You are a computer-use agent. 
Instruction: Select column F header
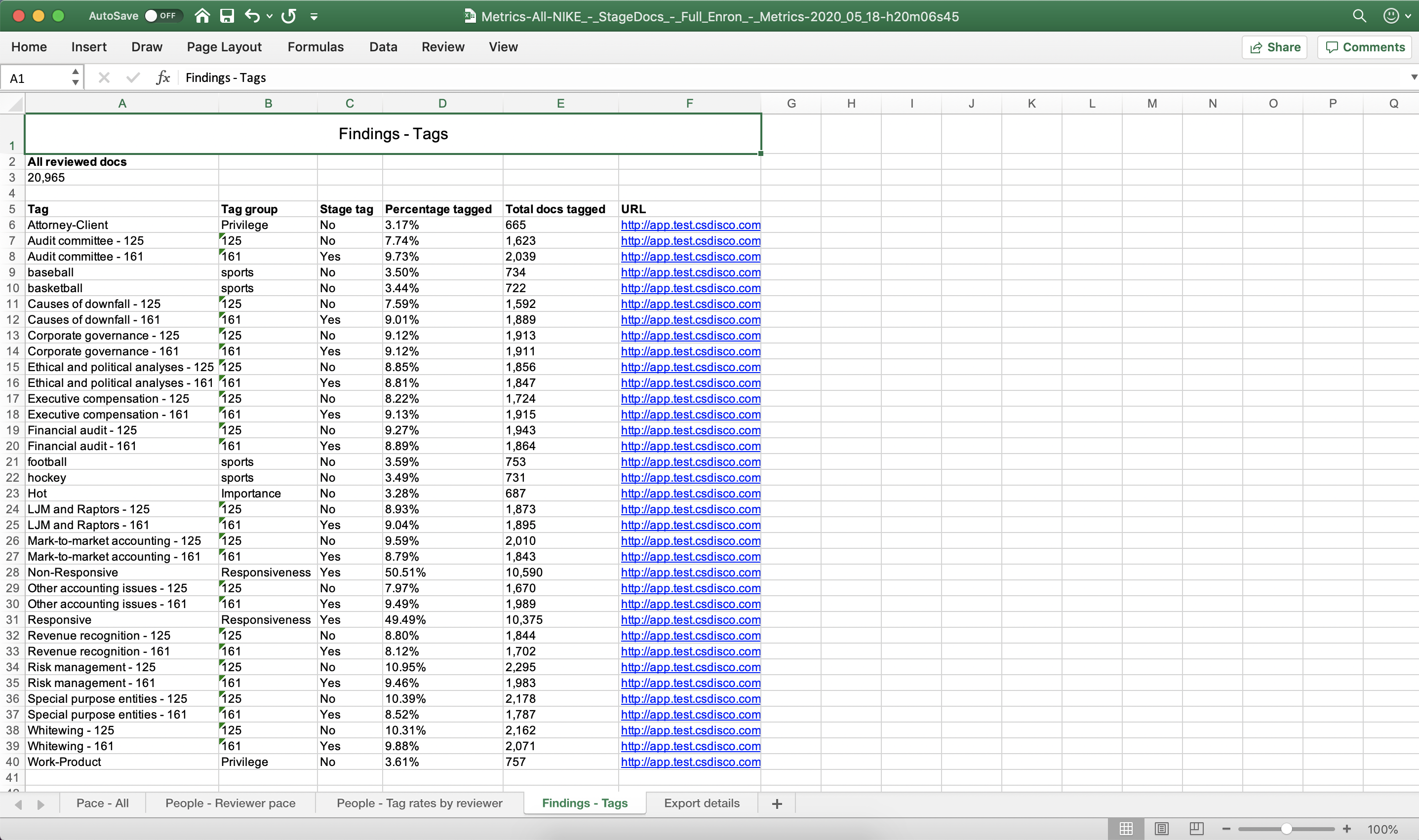(x=690, y=104)
